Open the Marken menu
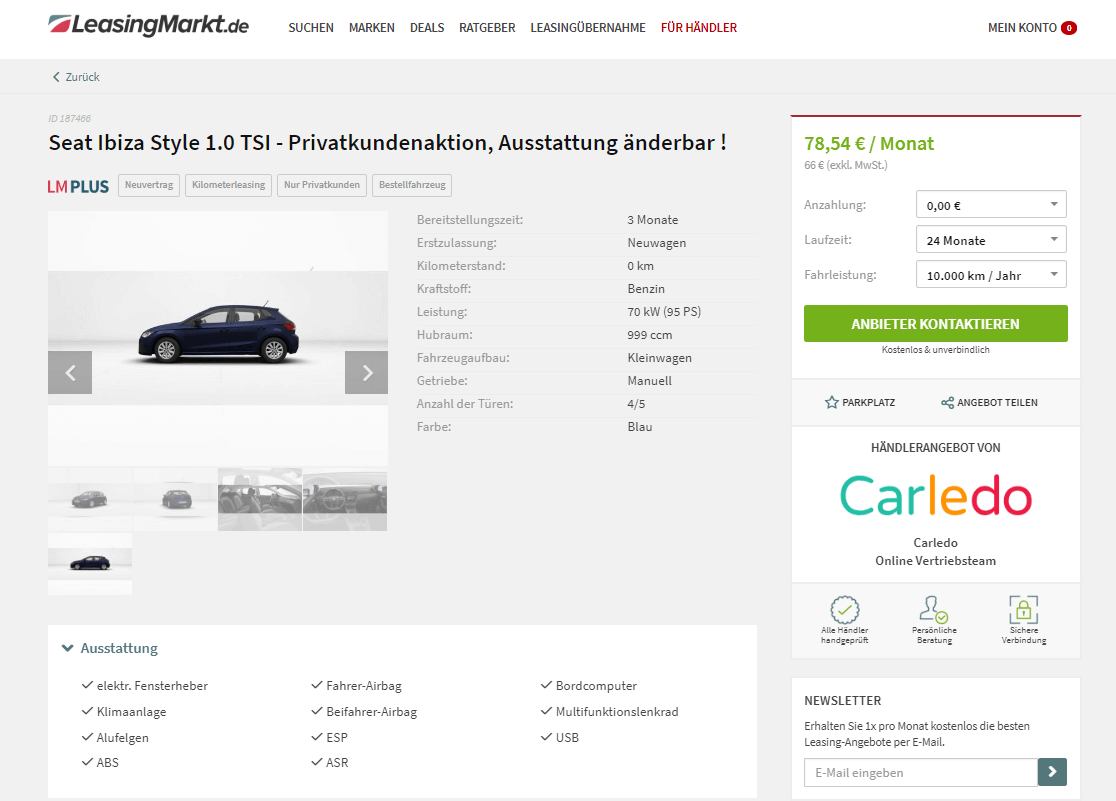The height and width of the screenshot is (801, 1116). (x=372, y=28)
